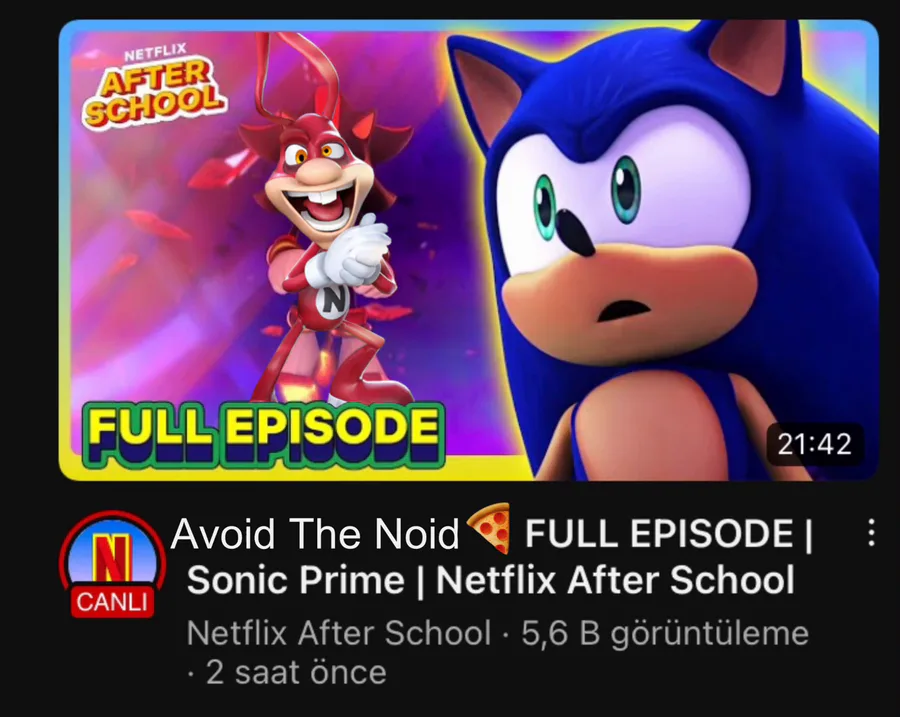Click the pizza emoji in the title

[x=490, y=528]
